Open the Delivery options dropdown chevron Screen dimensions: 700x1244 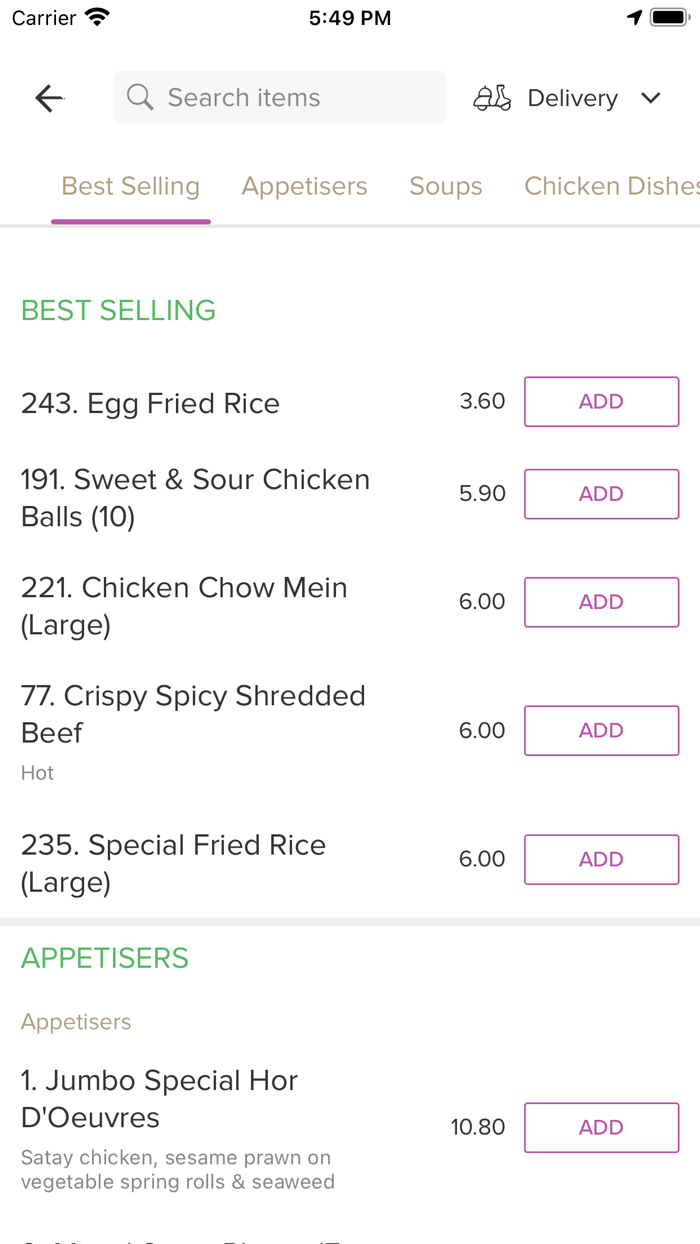(x=650, y=97)
